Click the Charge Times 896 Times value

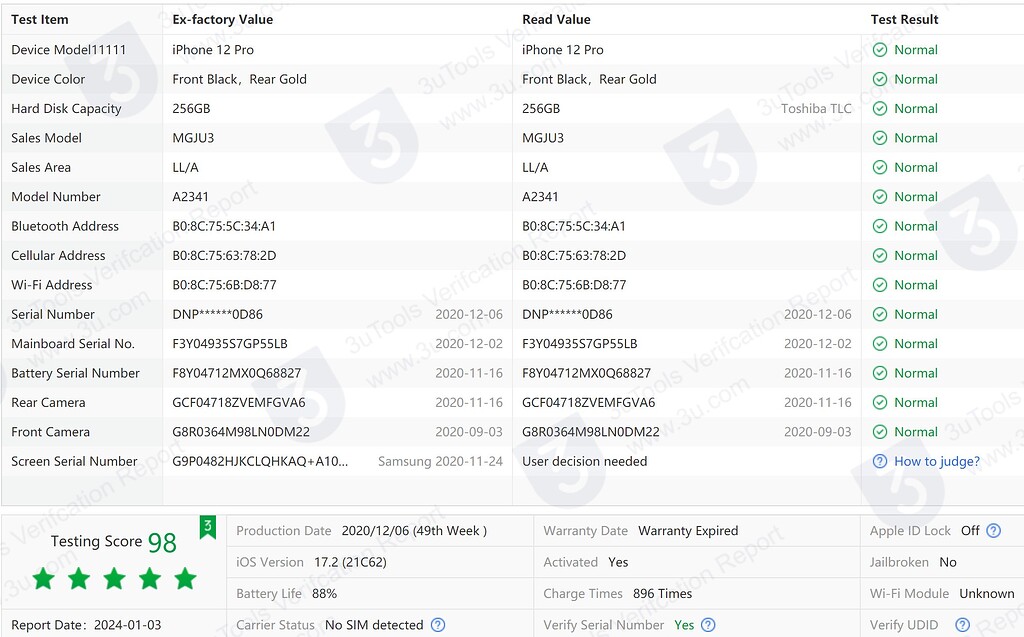click(662, 593)
